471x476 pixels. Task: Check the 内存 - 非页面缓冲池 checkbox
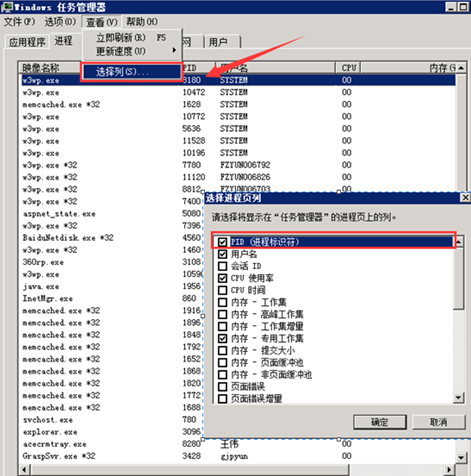[222, 374]
